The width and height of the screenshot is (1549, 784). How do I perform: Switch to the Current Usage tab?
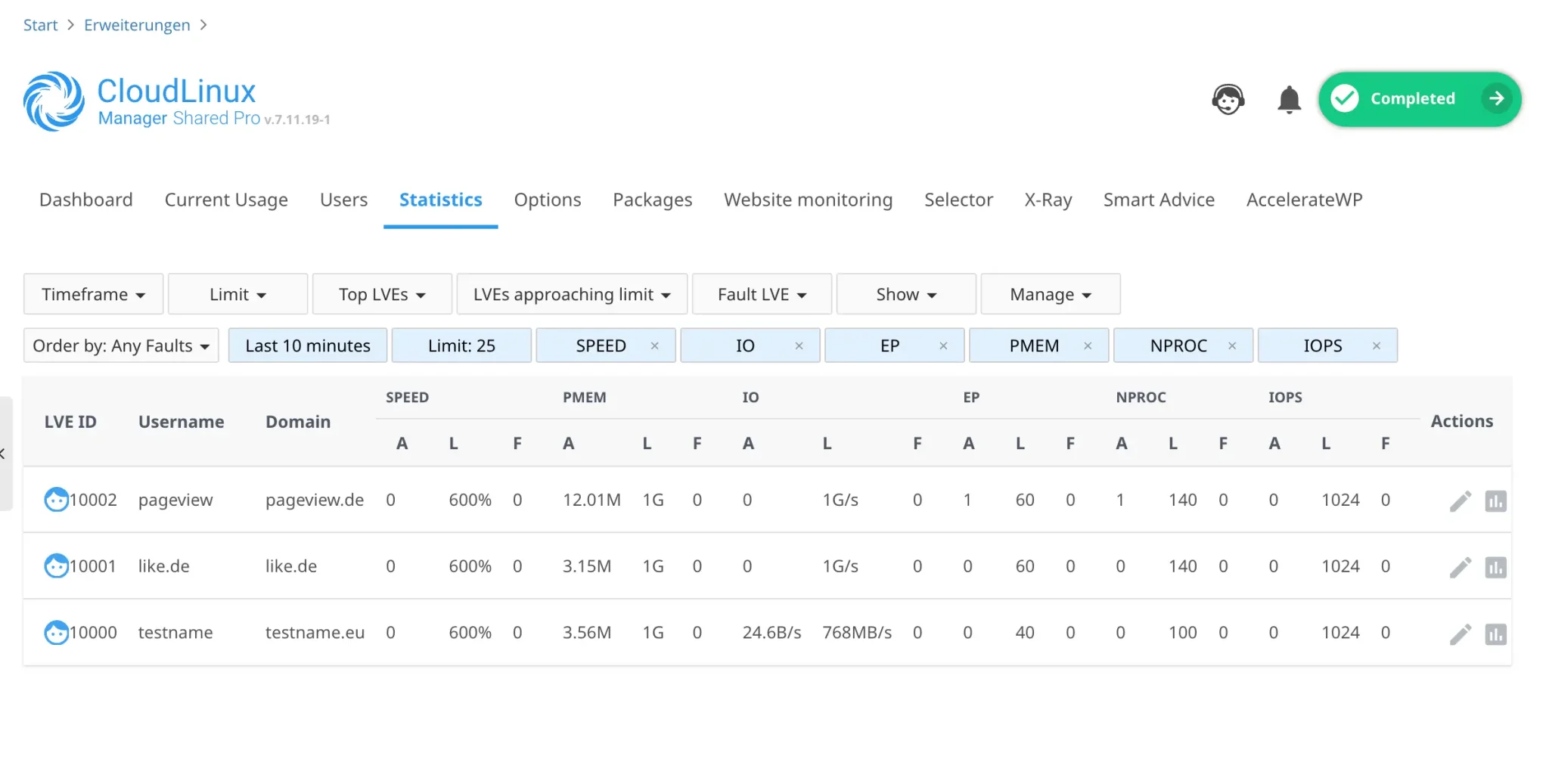coord(226,200)
